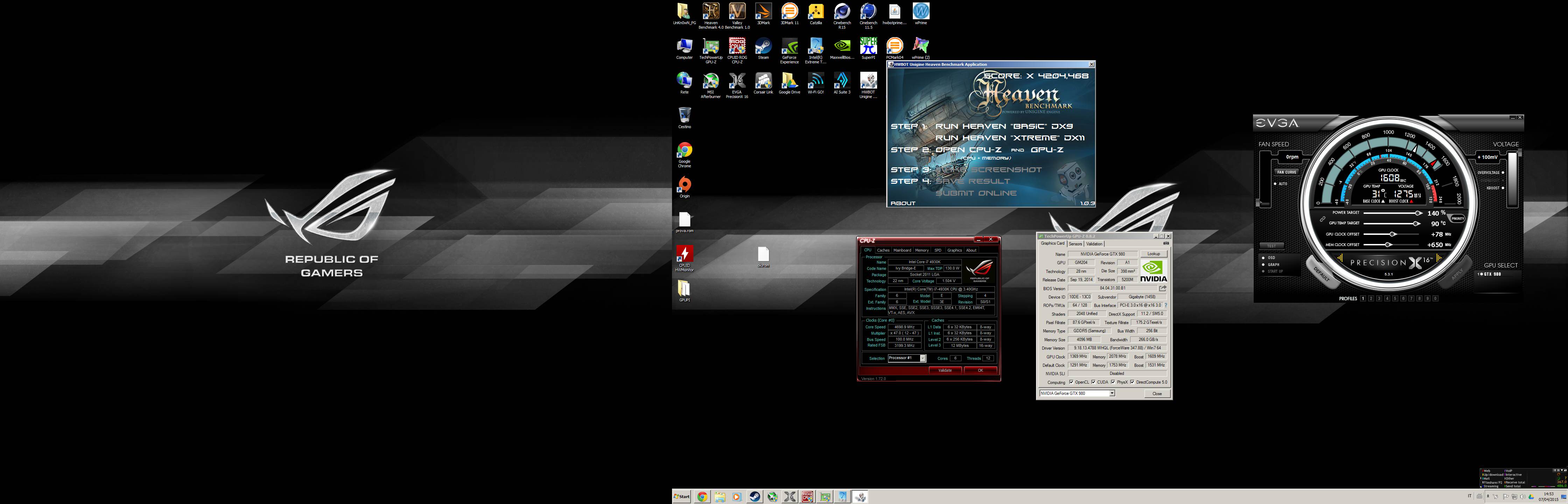Select the hwbotprime file icon

point(894,14)
